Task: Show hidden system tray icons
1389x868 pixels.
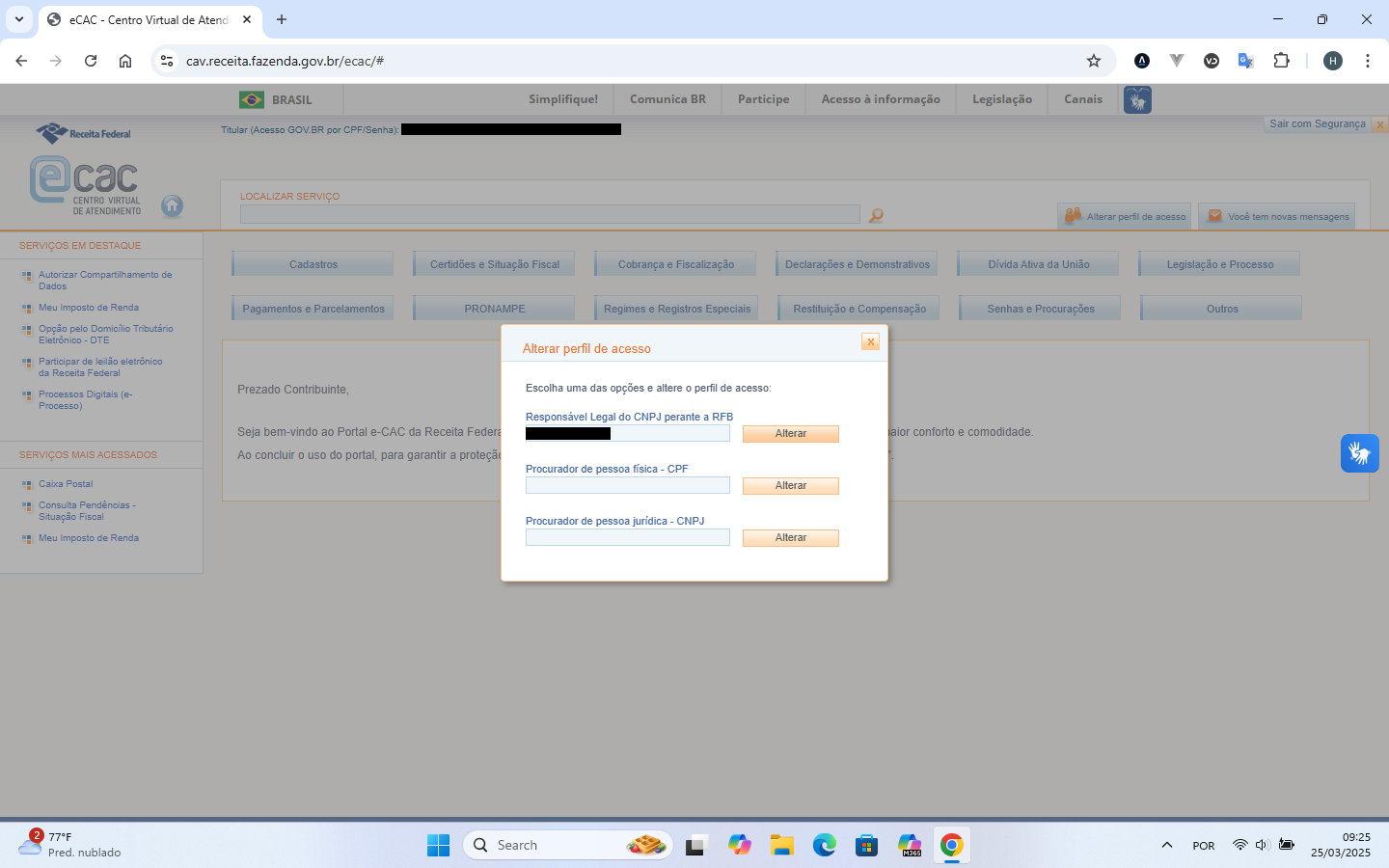Action: point(1167,846)
